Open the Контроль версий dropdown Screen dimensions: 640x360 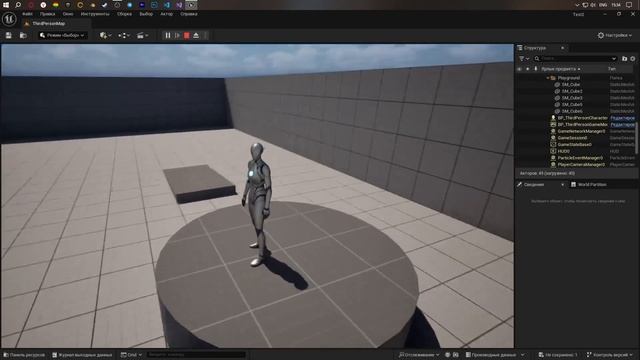click(x=610, y=355)
